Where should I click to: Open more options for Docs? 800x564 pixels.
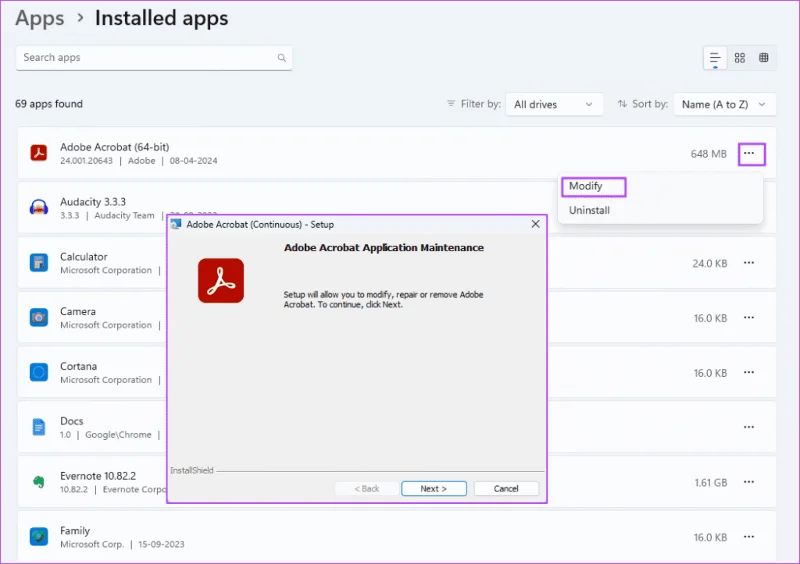748,427
